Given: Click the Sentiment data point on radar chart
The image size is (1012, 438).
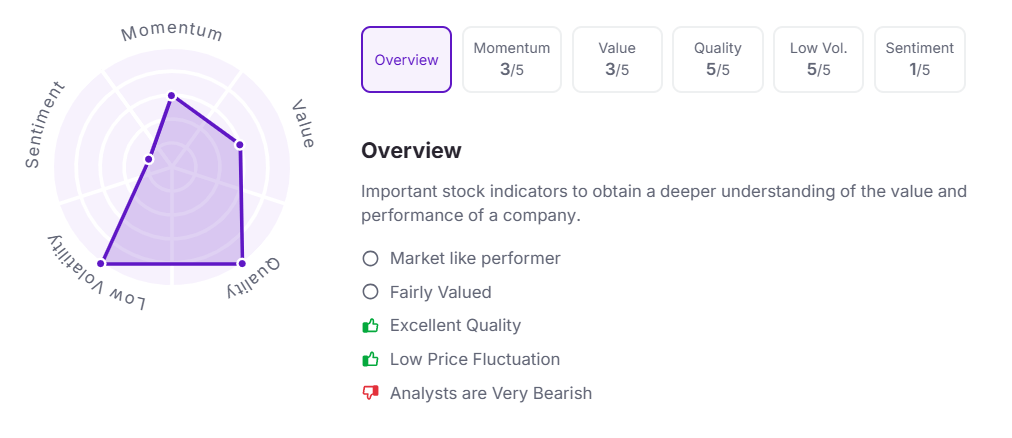Looking at the screenshot, I should pos(149,159).
